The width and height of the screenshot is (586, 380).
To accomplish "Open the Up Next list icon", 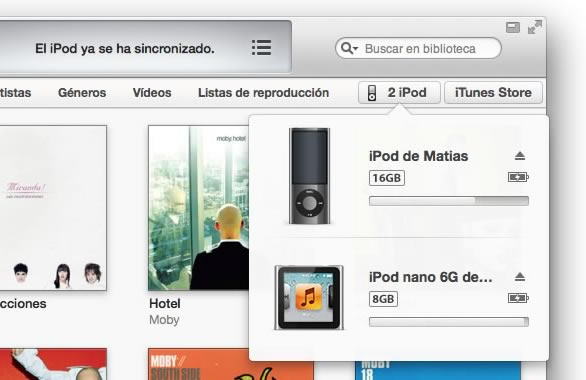I will (261, 48).
